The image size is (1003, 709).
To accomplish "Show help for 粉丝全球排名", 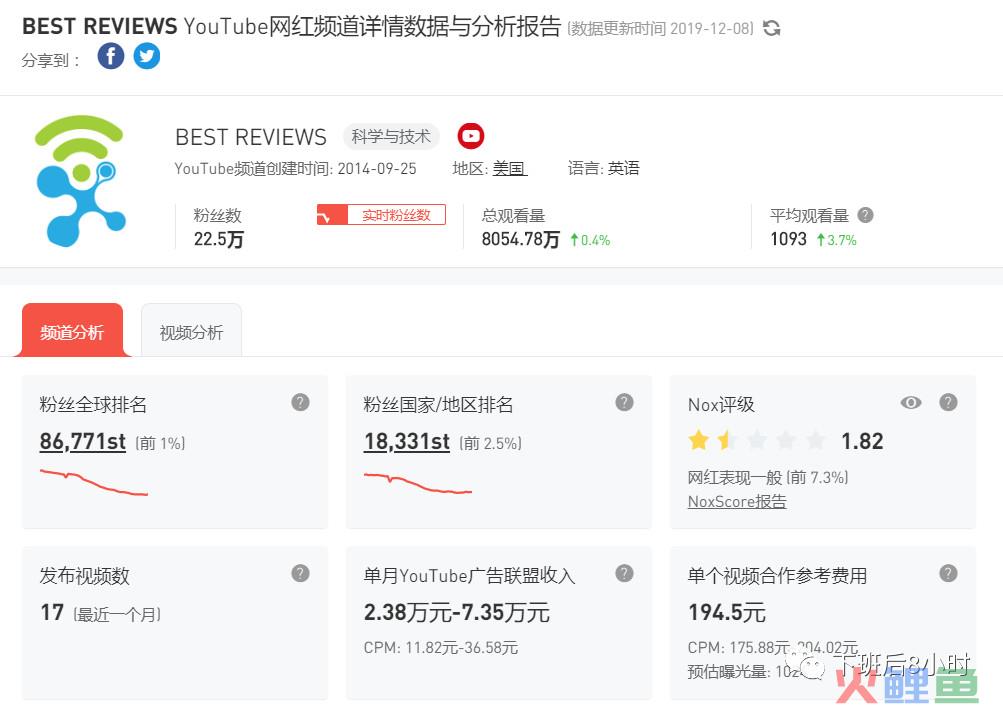I will coord(301,402).
